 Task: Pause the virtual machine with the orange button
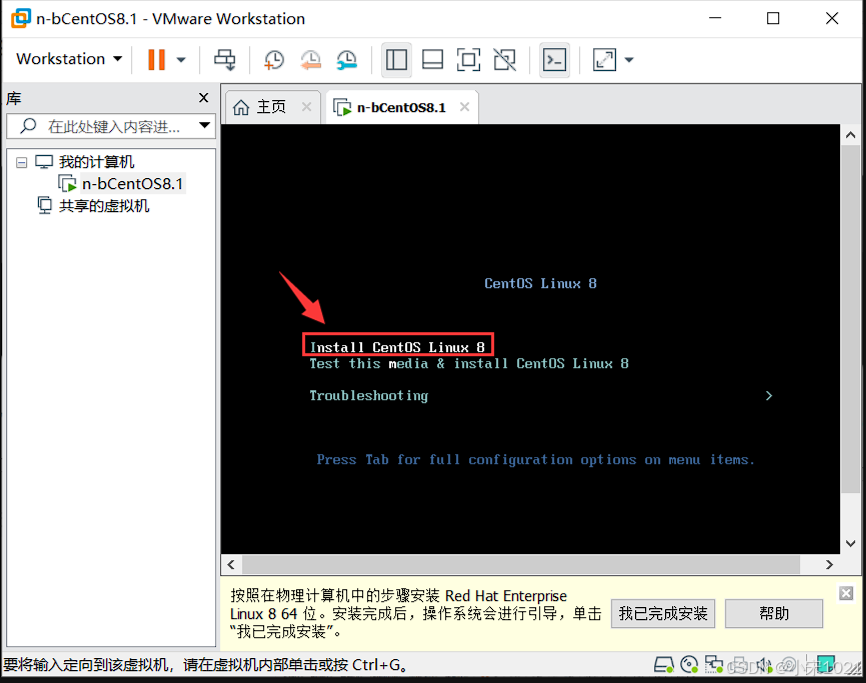156,60
